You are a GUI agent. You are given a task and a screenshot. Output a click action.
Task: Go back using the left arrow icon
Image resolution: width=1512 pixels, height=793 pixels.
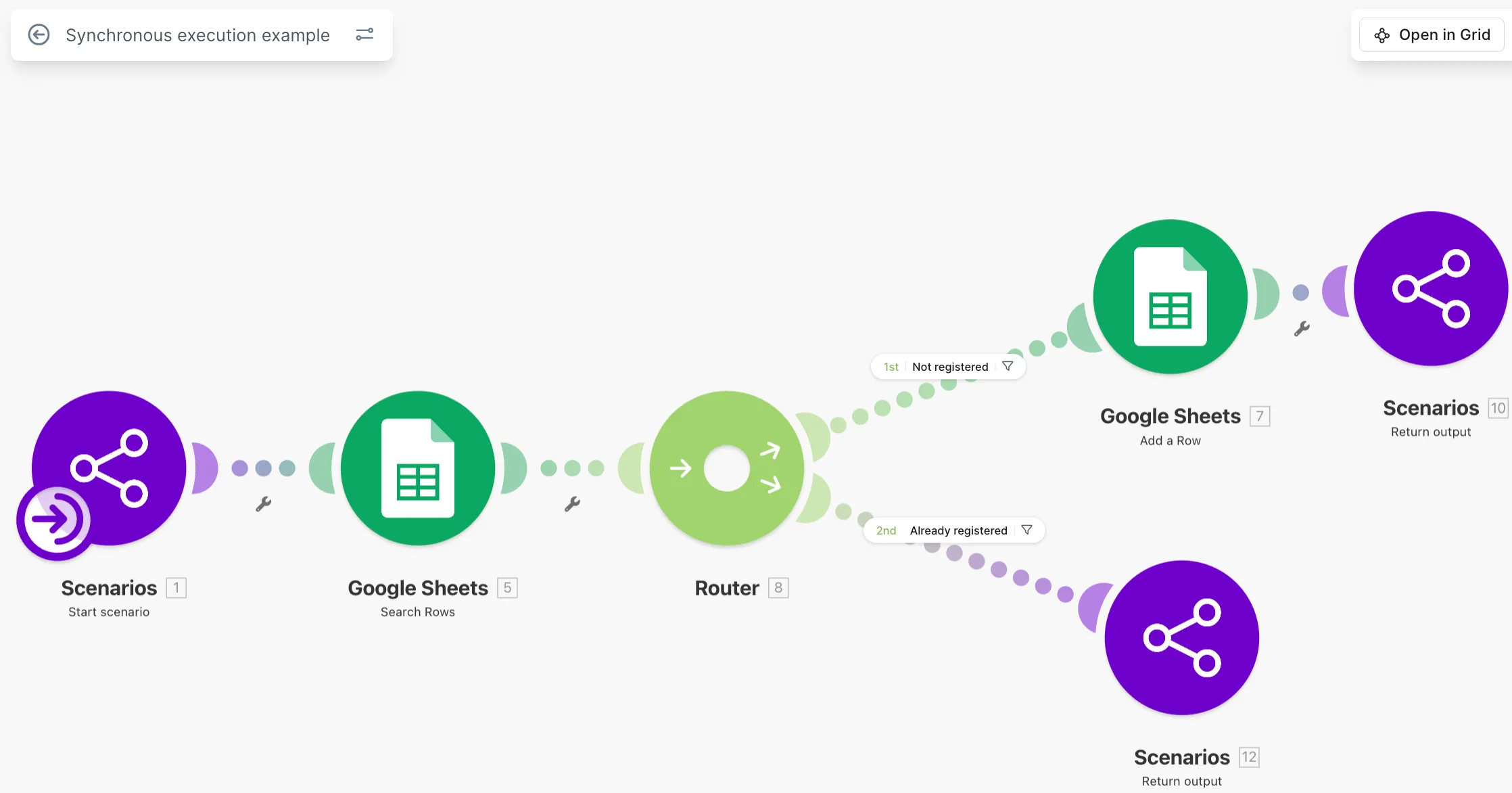[x=39, y=35]
